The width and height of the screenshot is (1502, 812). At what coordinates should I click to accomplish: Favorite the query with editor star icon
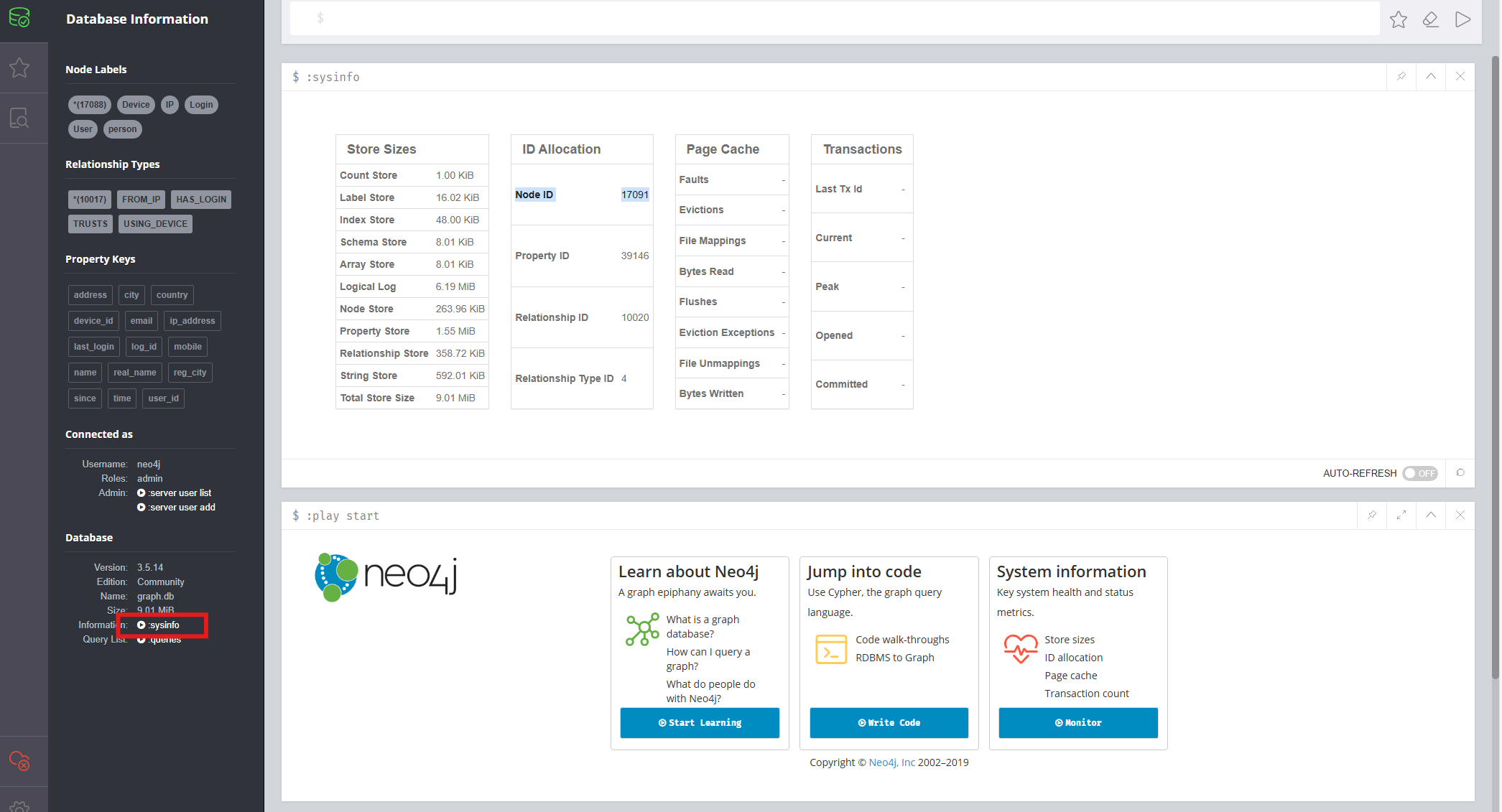tap(1398, 19)
